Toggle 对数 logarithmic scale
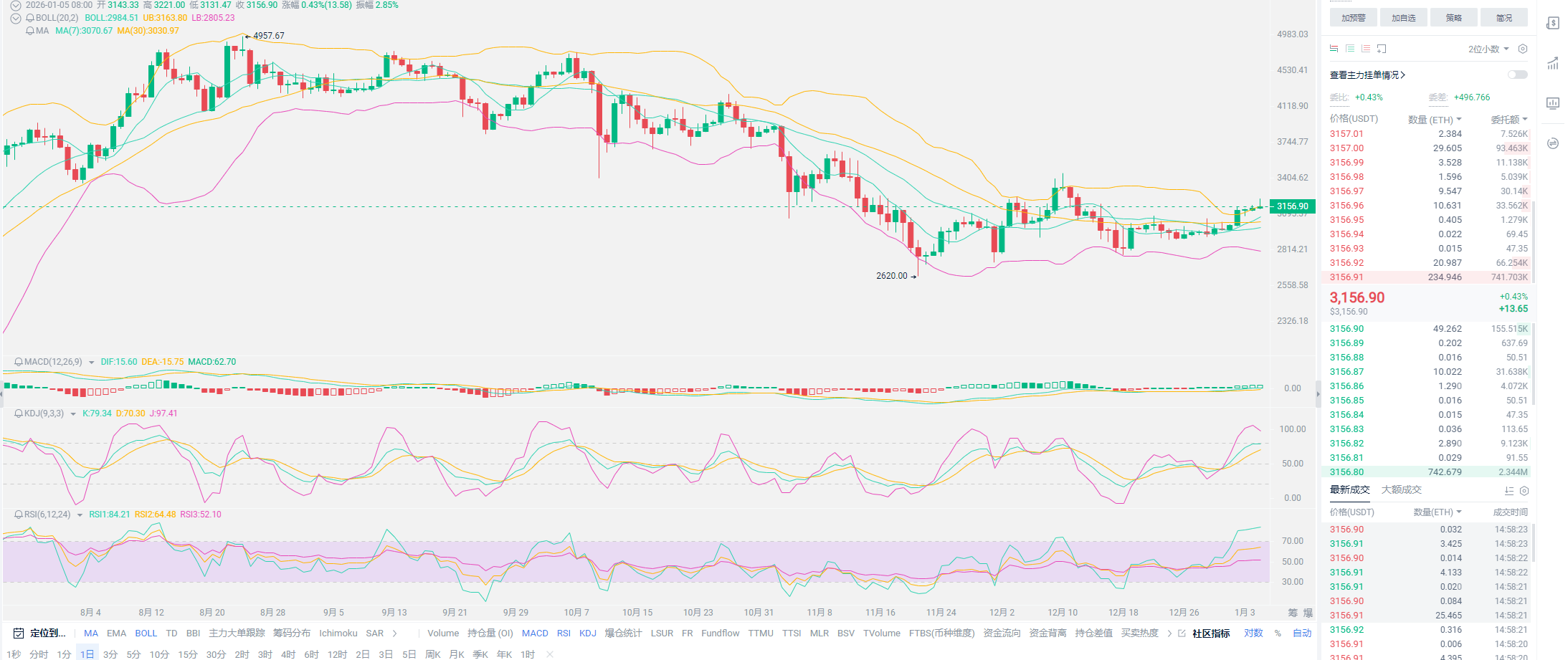The width and height of the screenshot is (1568, 660). [x=1253, y=633]
